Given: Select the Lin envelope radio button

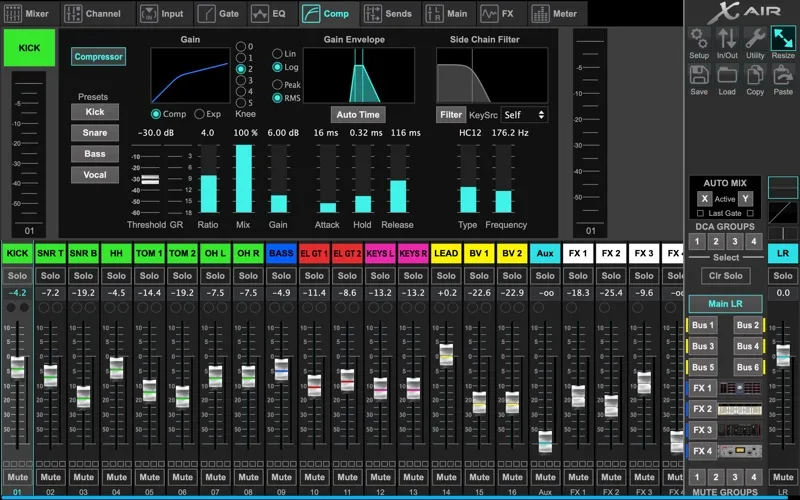Looking at the screenshot, I should [278, 54].
